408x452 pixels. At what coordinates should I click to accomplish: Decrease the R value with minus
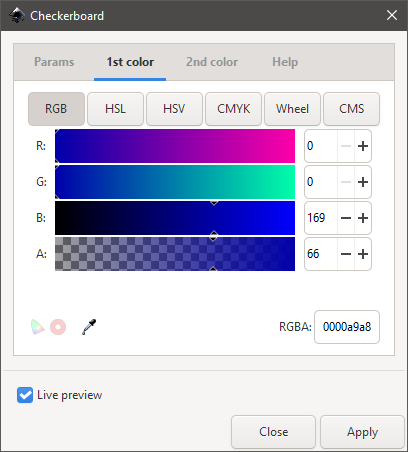(x=346, y=146)
